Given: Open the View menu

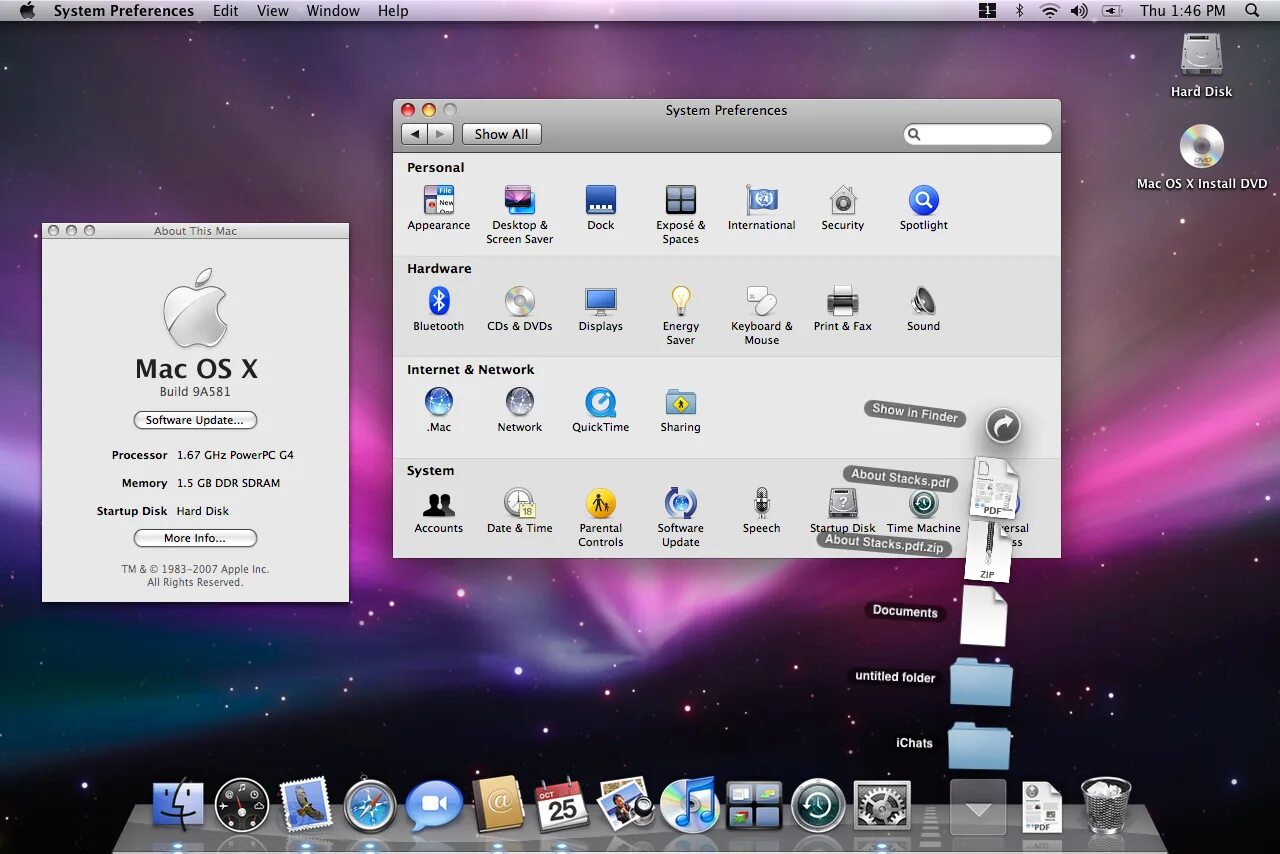Looking at the screenshot, I should coord(273,11).
